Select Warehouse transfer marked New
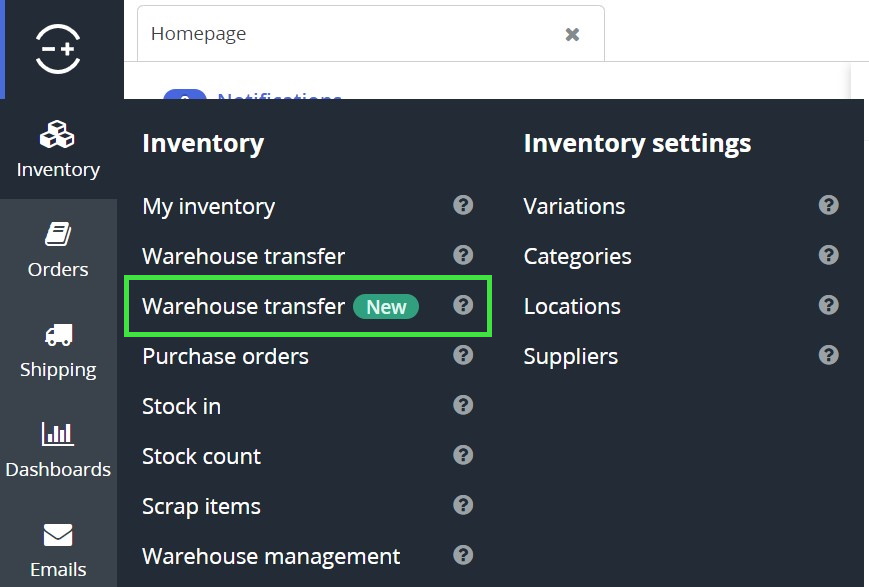869x587 pixels. pos(243,306)
